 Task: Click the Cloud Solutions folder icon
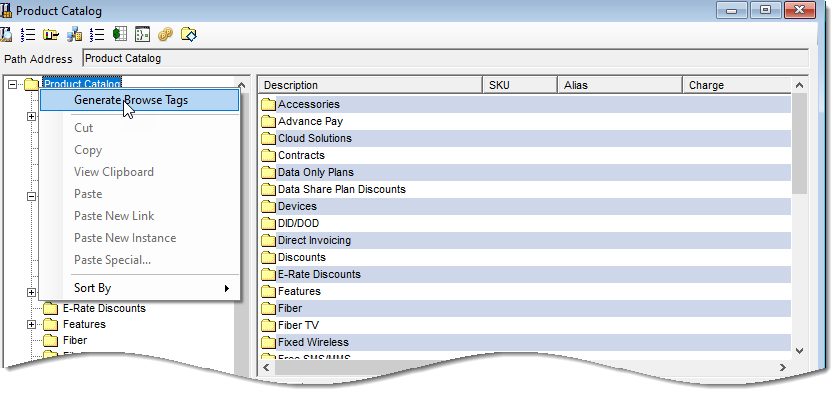pos(268,138)
